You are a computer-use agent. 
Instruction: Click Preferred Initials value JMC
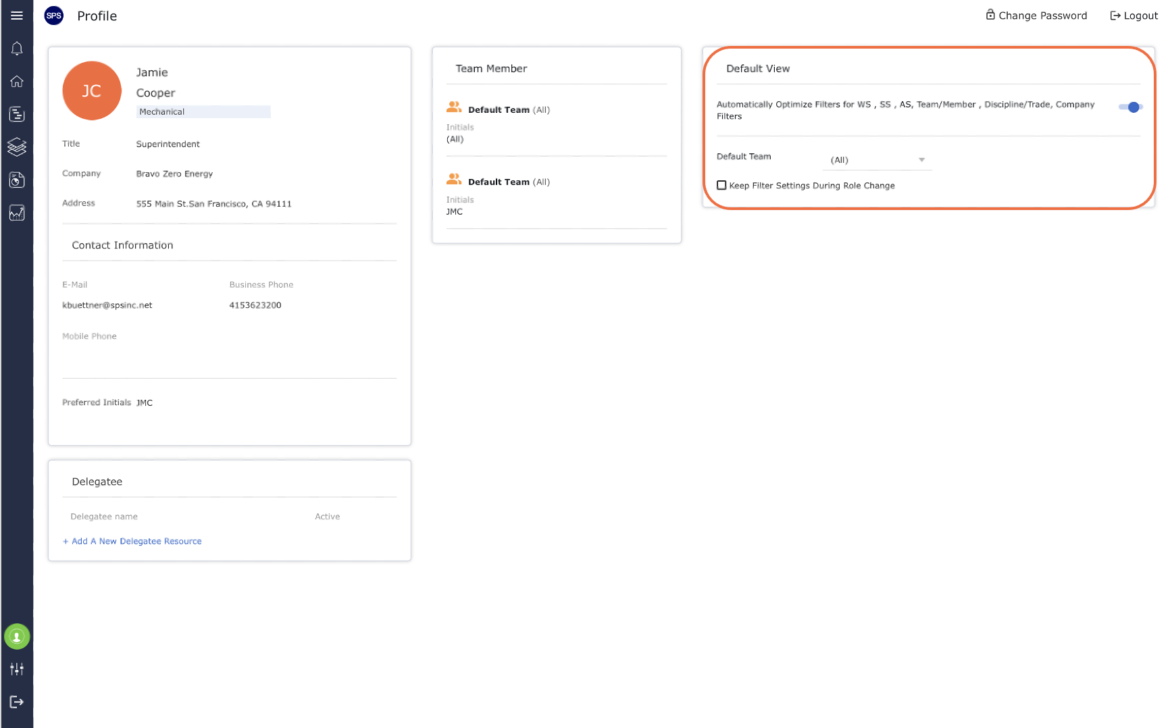pos(145,403)
